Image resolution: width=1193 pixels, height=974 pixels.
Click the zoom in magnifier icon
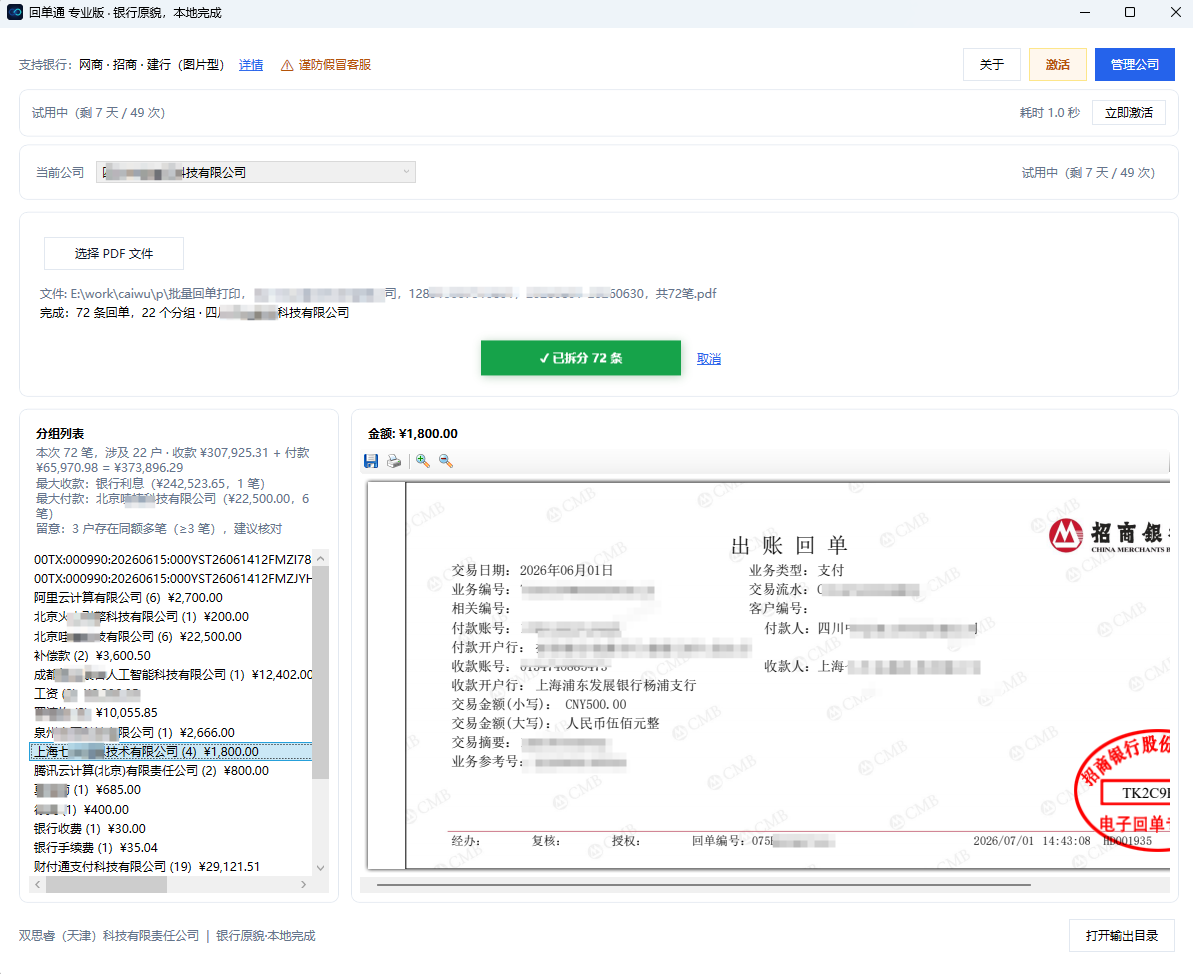(x=423, y=461)
